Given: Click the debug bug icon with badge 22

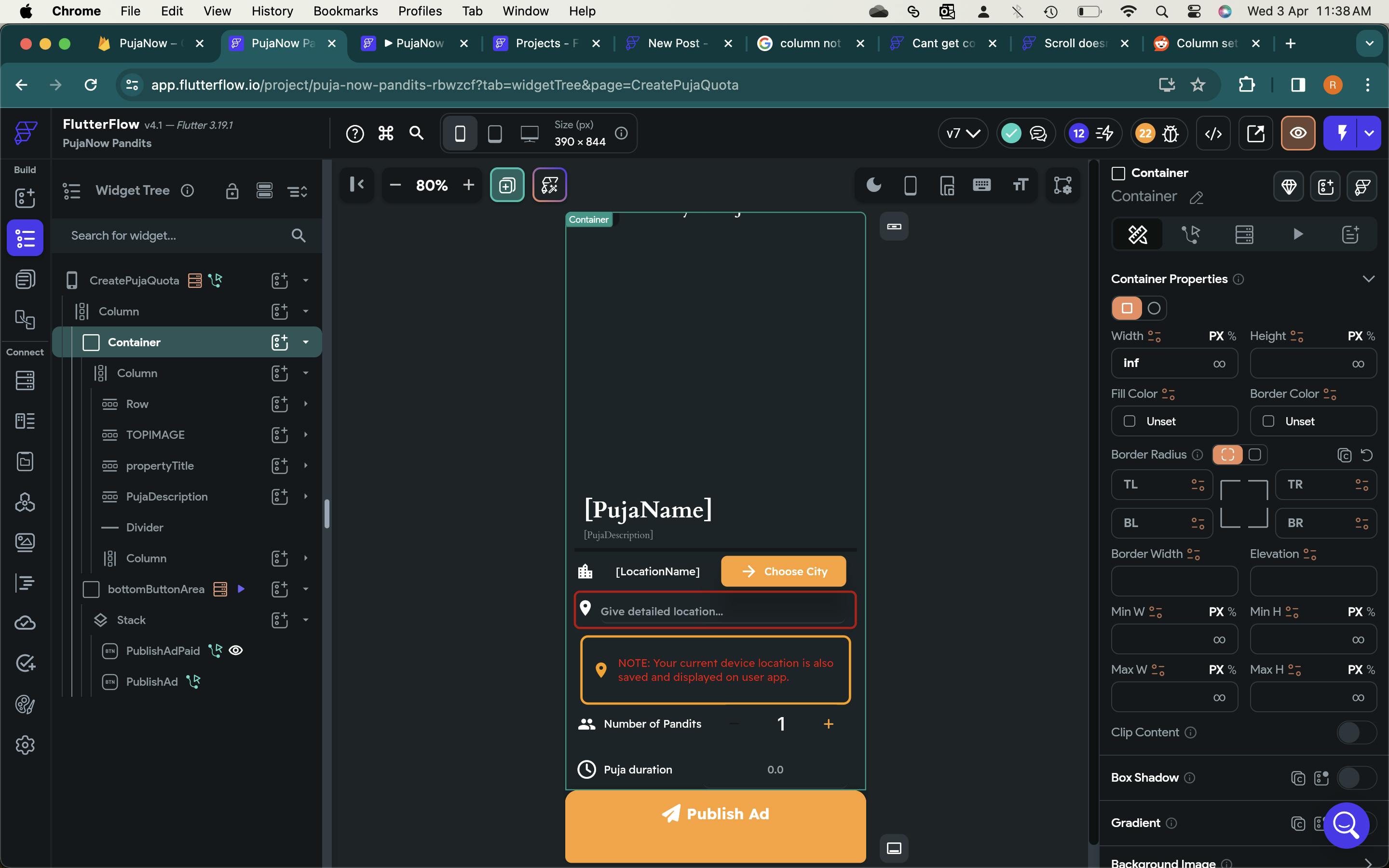Looking at the screenshot, I should tap(1170, 134).
